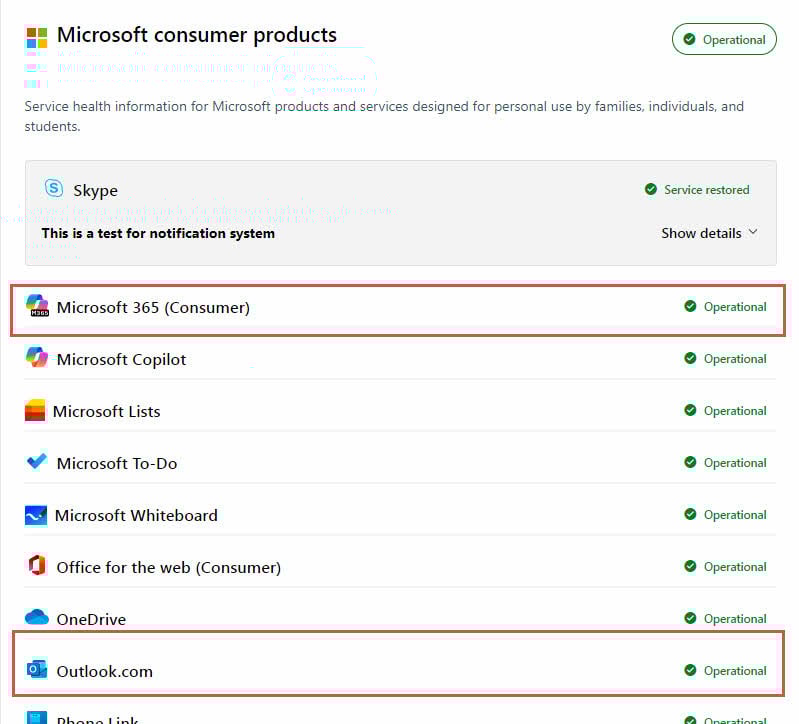Viewport: 799px width, 724px height.
Task: Click the Microsoft Copilot icon
Action: pos(37,357)
